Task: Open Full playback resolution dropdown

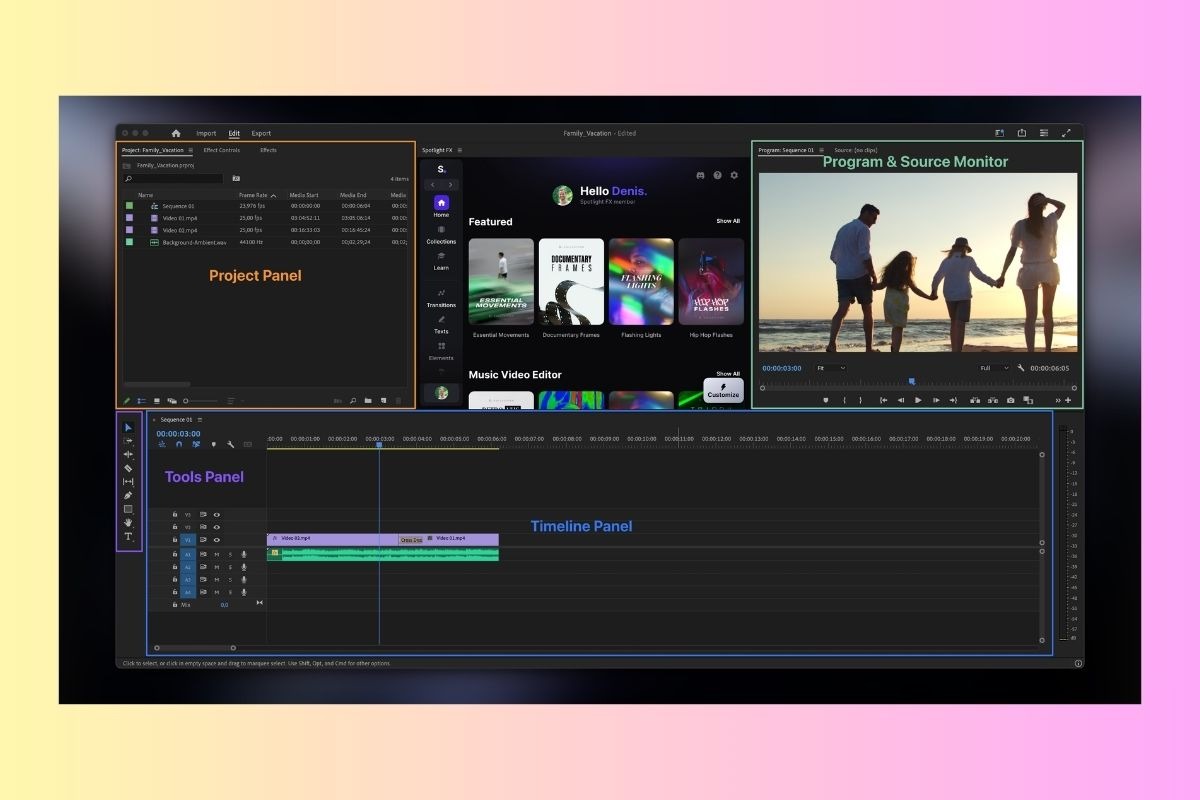Action: click(994, 368)
